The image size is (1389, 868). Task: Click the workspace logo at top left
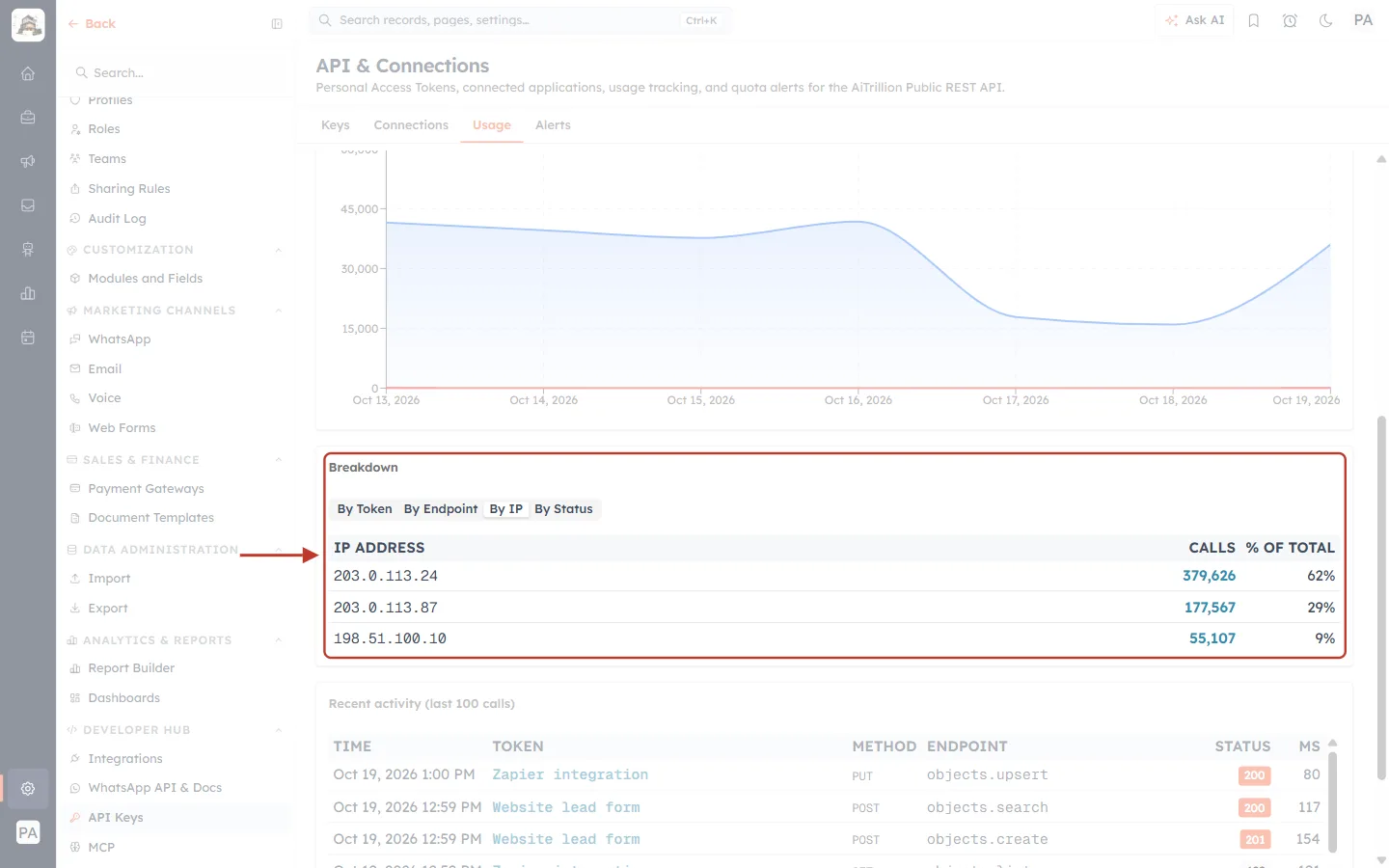28,25
